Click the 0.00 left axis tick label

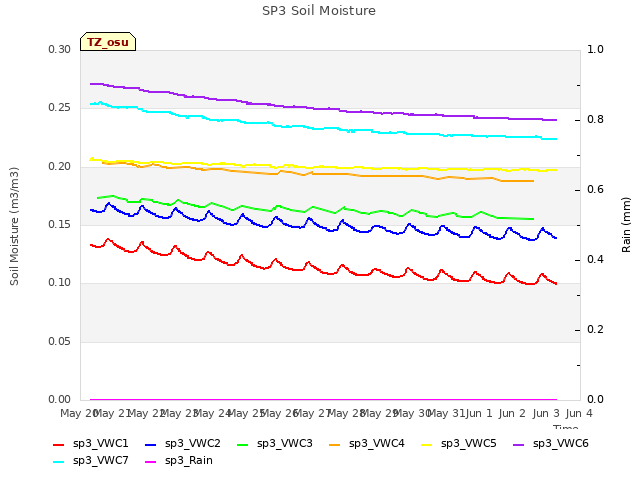tap(60, 400)
